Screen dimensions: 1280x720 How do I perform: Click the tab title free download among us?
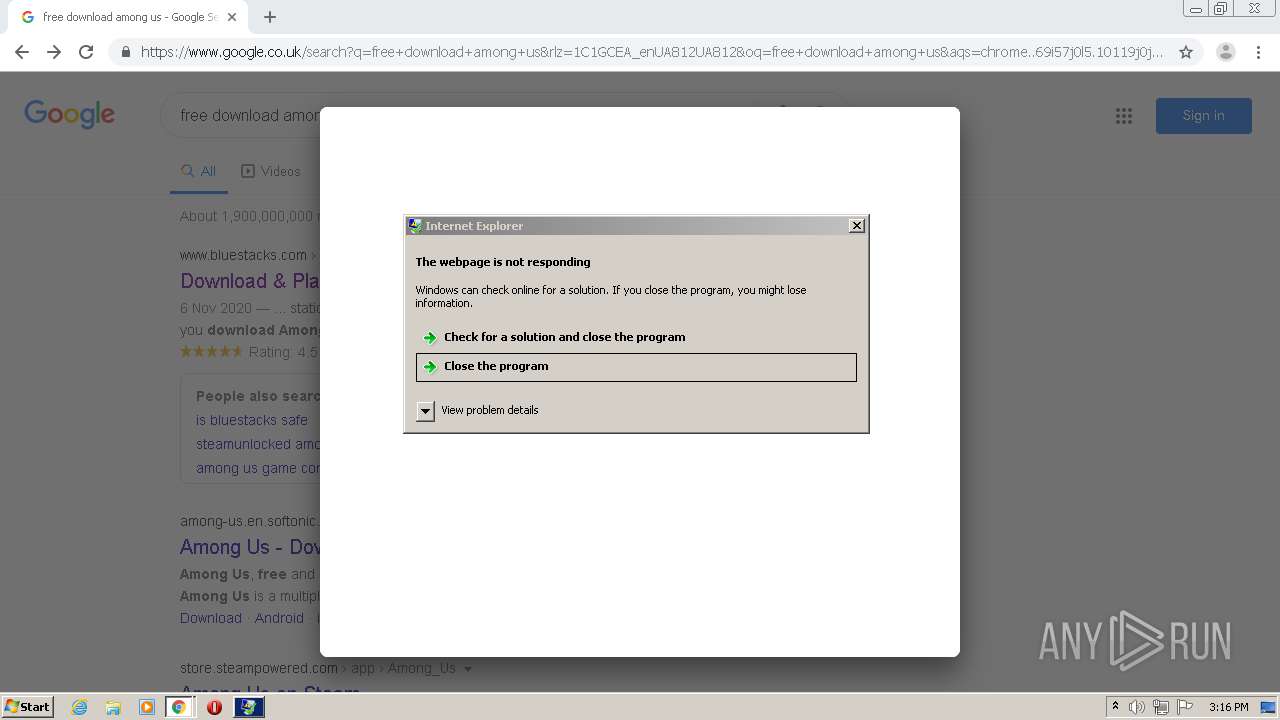pyautogui.click(x=130, y=17)
